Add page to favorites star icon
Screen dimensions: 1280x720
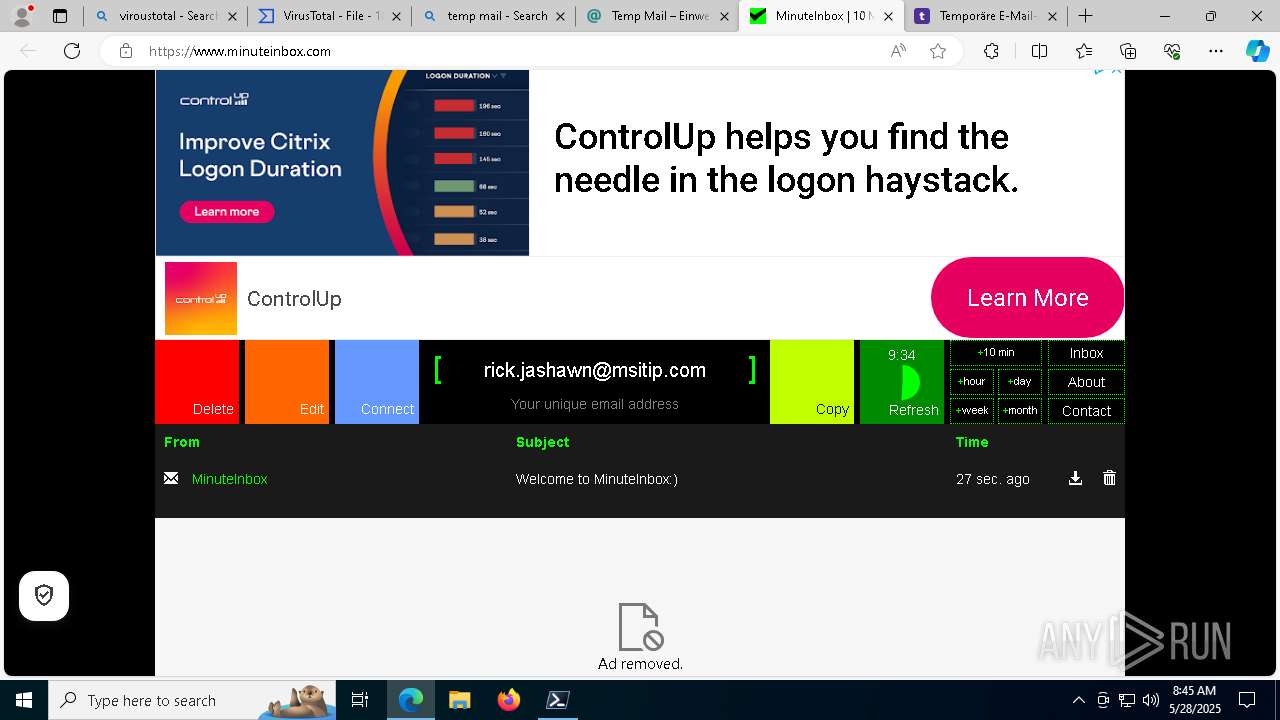click(938, 51)
